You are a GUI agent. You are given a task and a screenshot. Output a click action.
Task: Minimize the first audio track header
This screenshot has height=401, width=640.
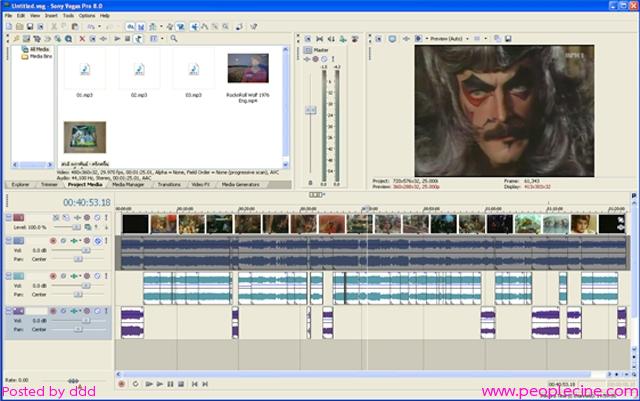[x=9, y=241]
